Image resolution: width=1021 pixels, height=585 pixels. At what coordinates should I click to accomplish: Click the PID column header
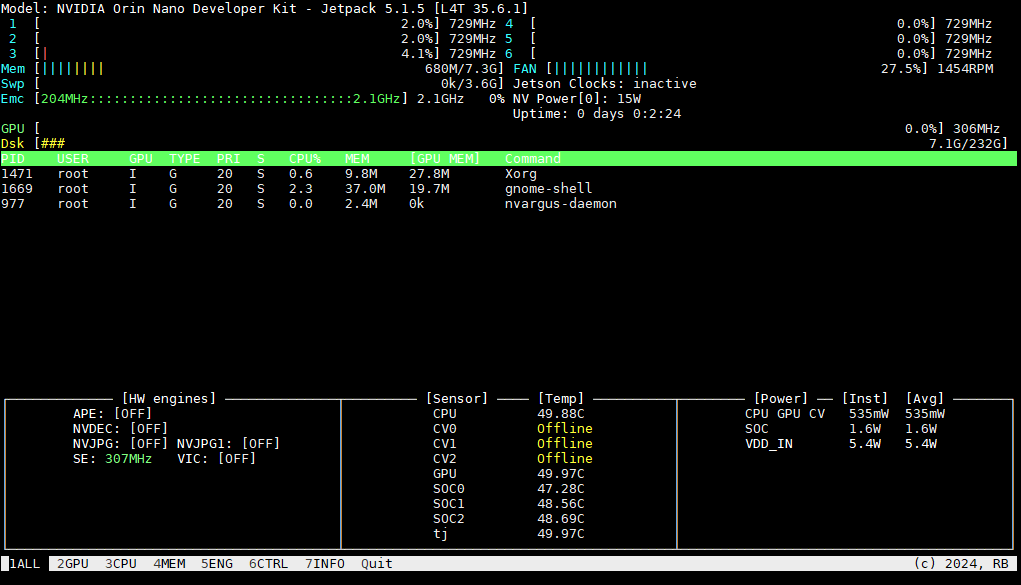13,158
